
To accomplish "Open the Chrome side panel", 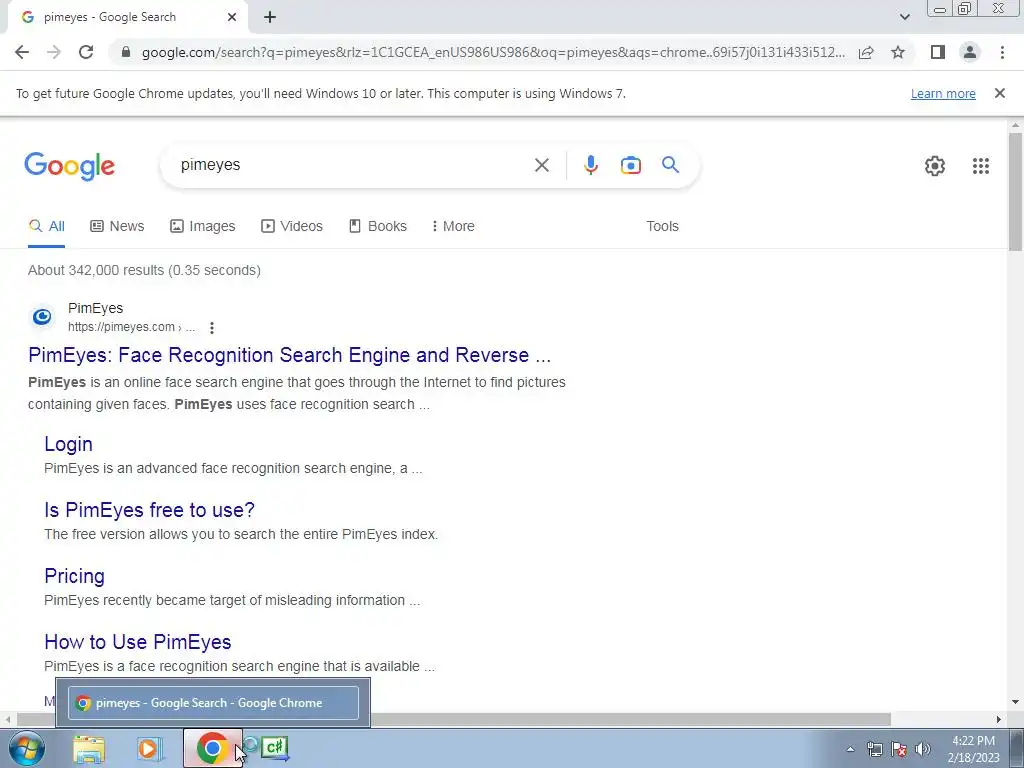I will 938,52.
